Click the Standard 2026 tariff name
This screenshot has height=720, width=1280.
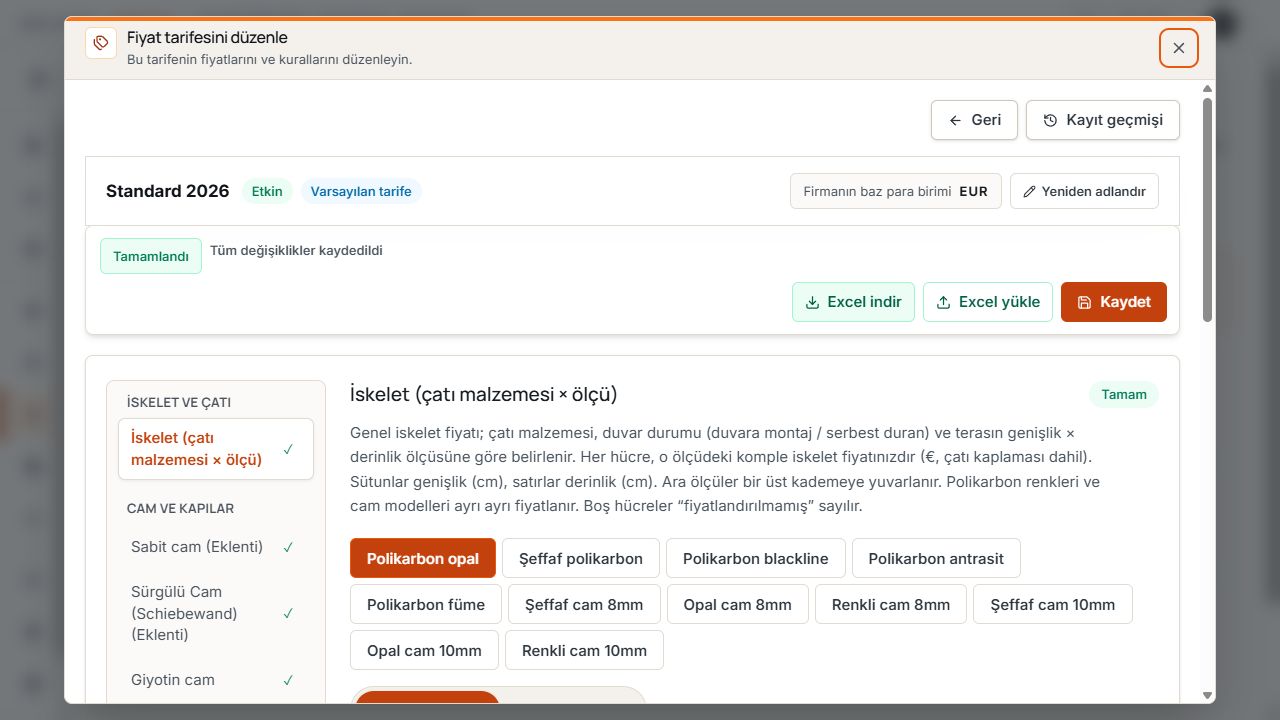[x=168, y=191]
